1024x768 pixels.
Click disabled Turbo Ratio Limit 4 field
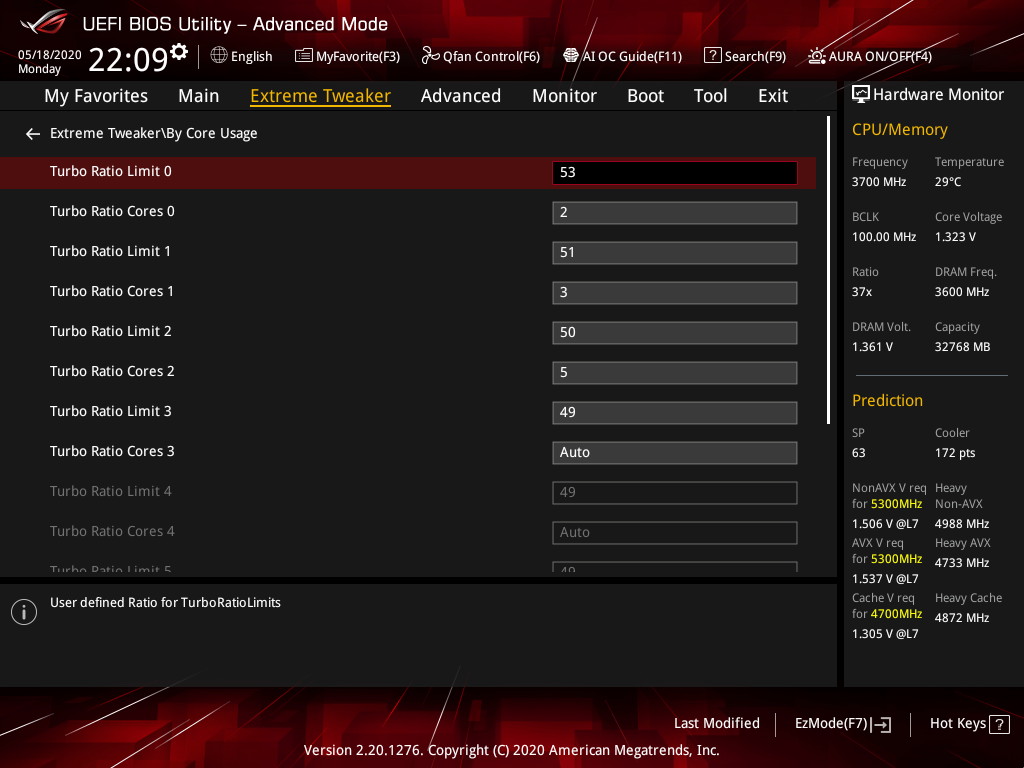pos(675,492)
